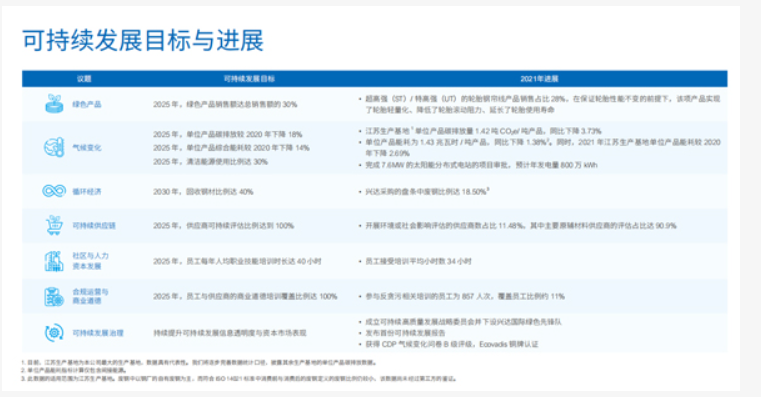The width and height of the screenshot is (761, 397).
Task: Click footnote 1 about 江苏生产基地
Action: coord(199,363)
